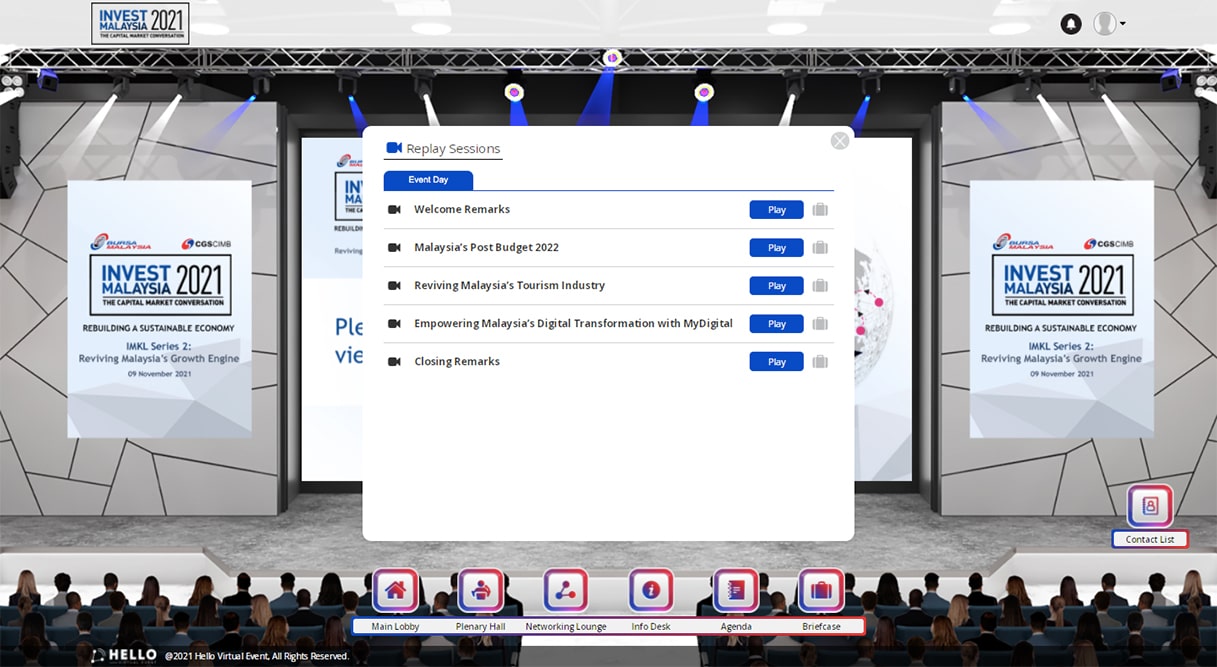The image size is (1217, 667).
Task: Click the Main Lobby label
Action: point(395,627)
